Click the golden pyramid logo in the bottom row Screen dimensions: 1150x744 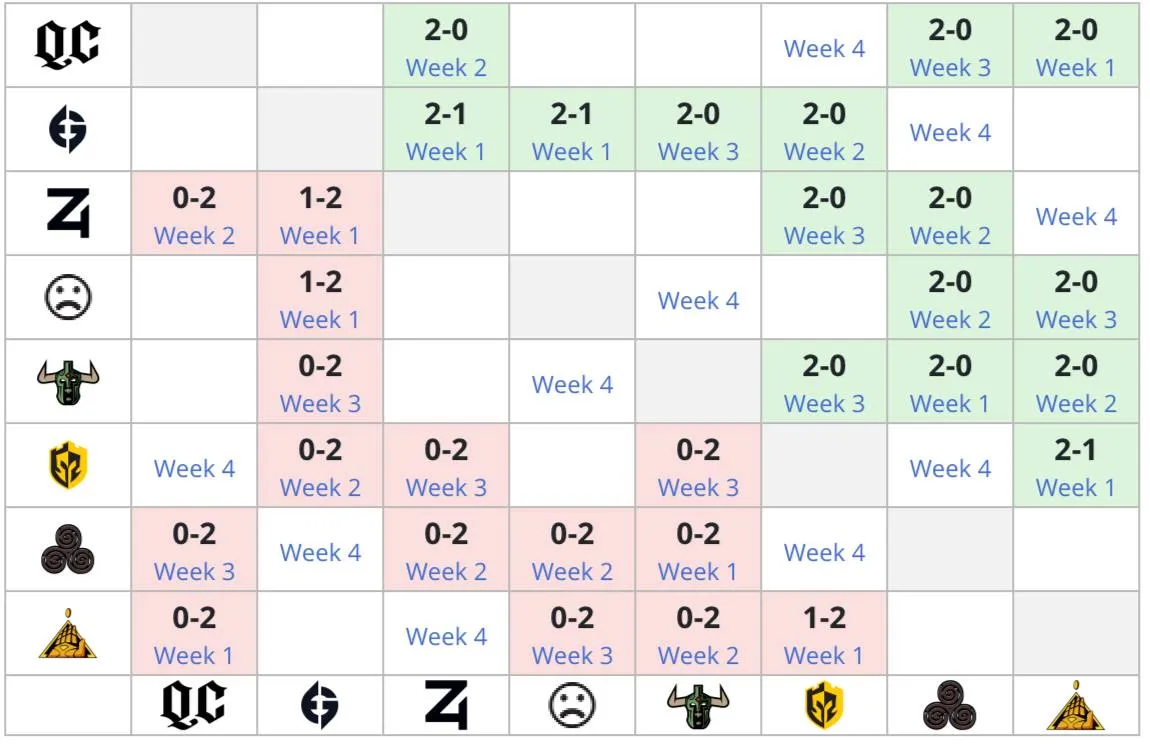[1075, 705]
